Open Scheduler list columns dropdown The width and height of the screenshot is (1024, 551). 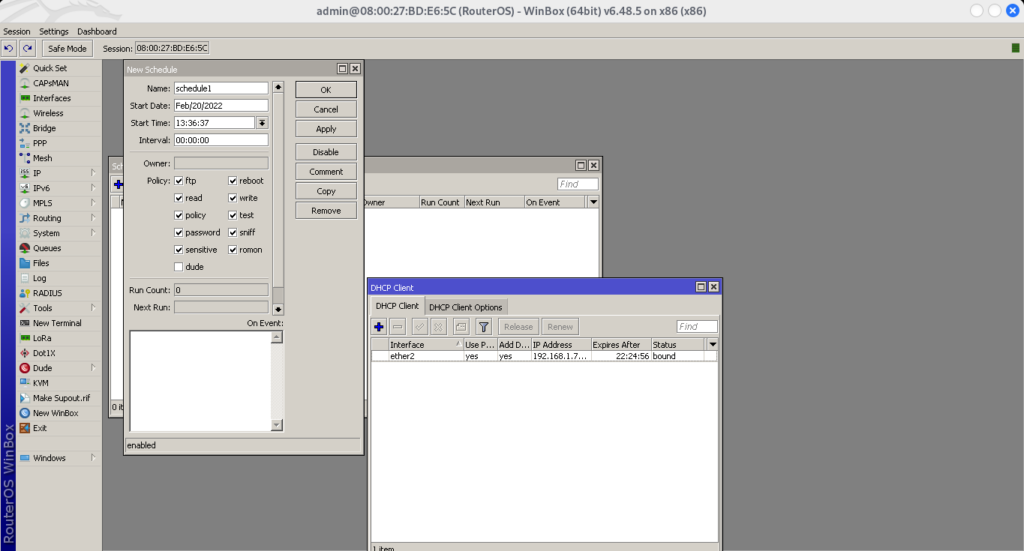tap(593, 202)
